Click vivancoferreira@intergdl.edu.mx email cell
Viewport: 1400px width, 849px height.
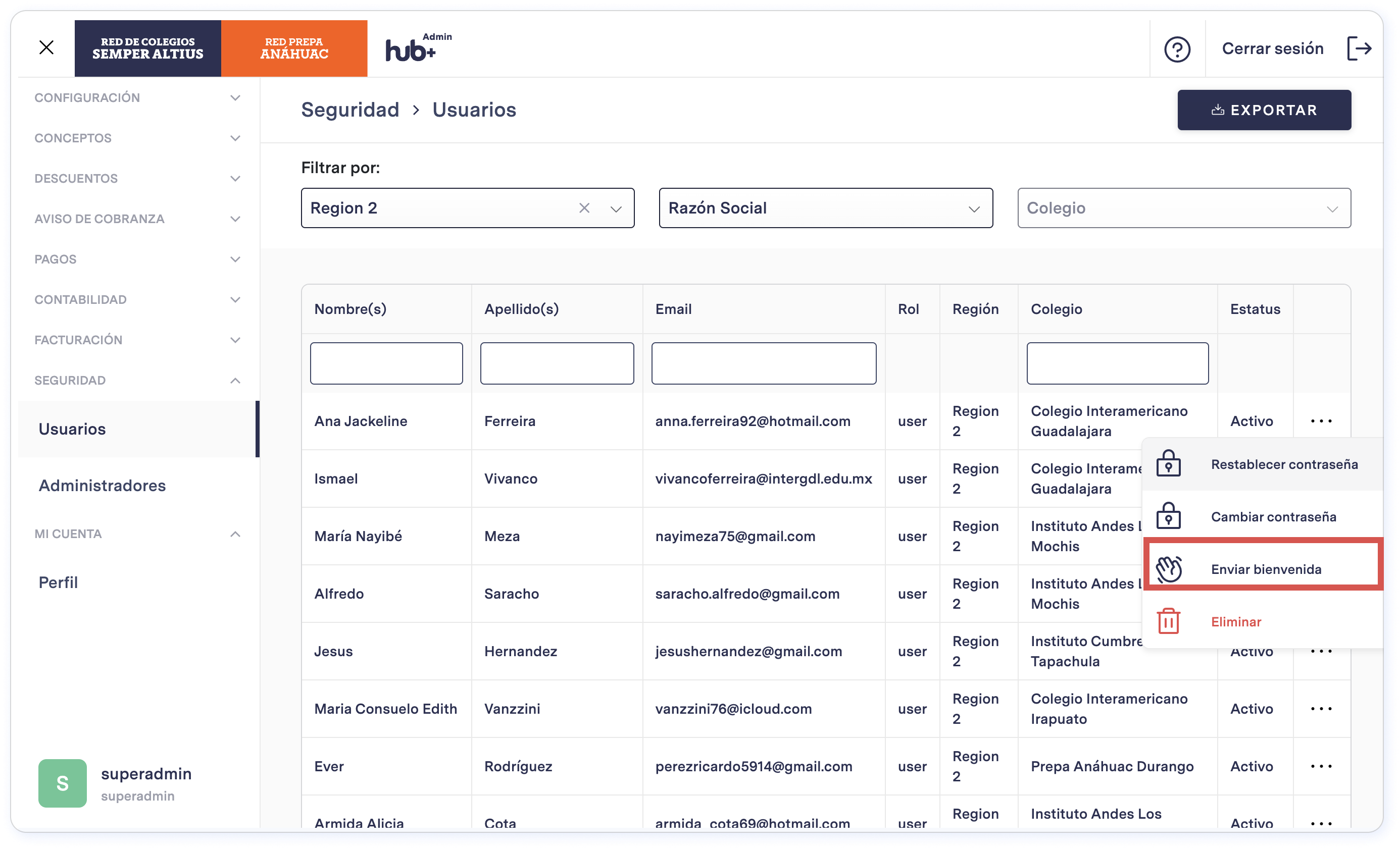(764, 479)
